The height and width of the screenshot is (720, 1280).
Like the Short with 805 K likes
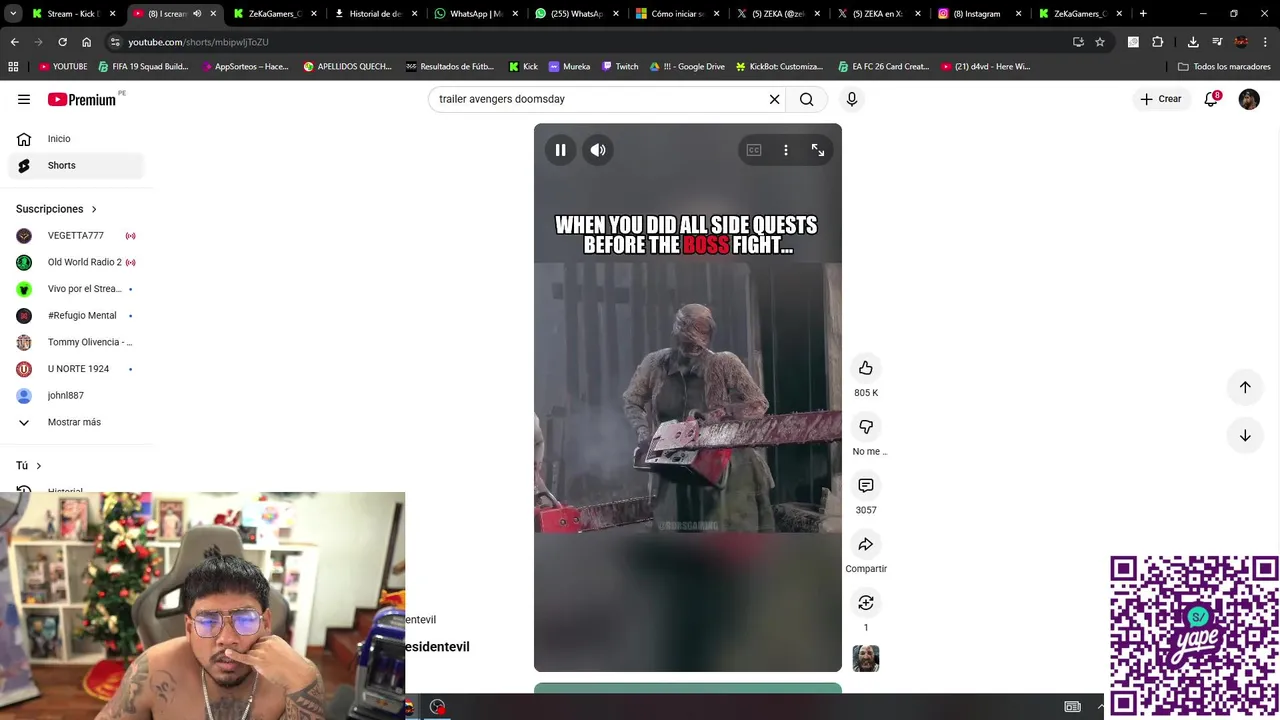pyautogui.click(x=866, y=368)
